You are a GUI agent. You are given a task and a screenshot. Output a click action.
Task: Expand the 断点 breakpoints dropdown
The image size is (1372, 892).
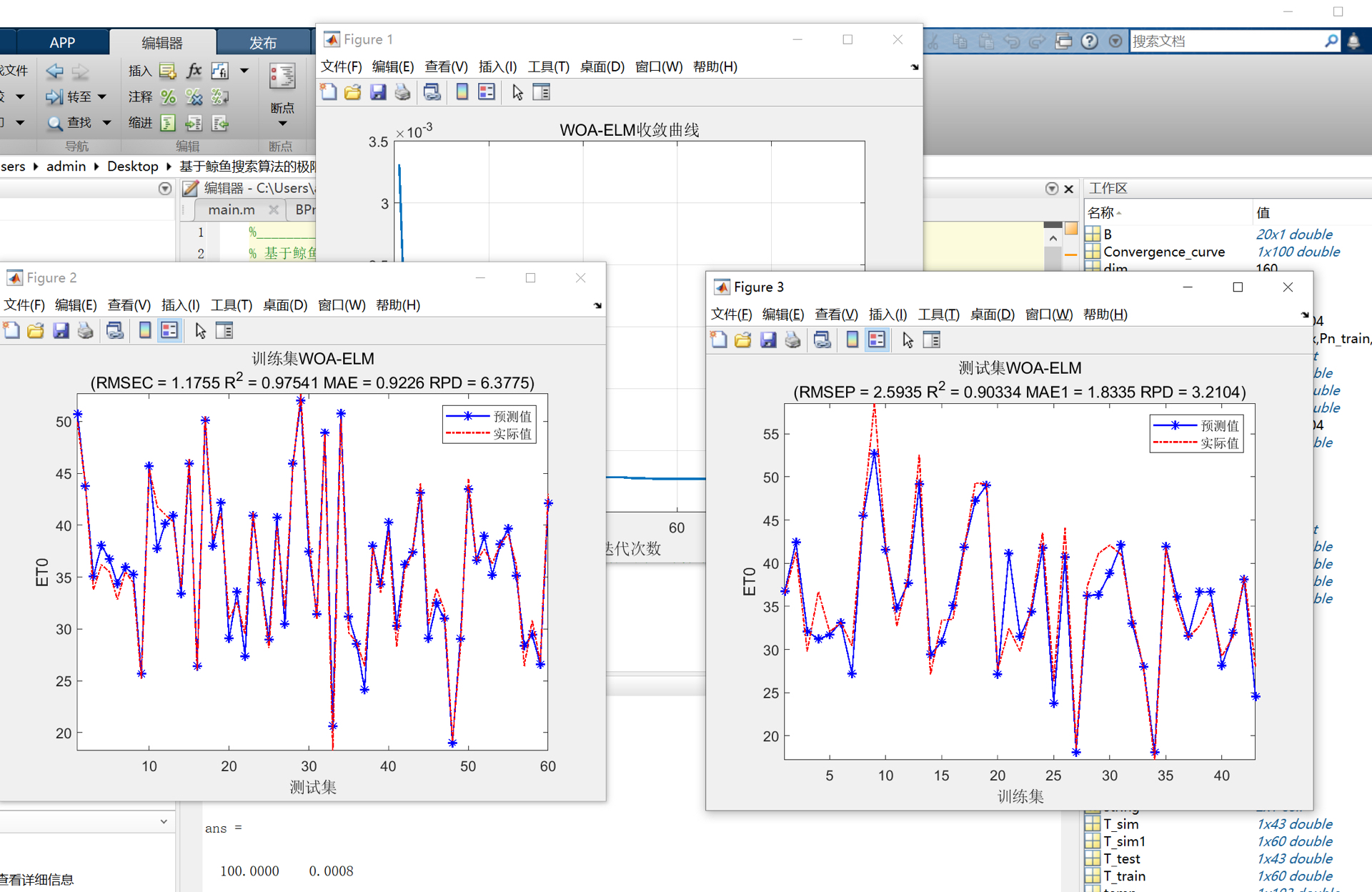coord(282,124)
